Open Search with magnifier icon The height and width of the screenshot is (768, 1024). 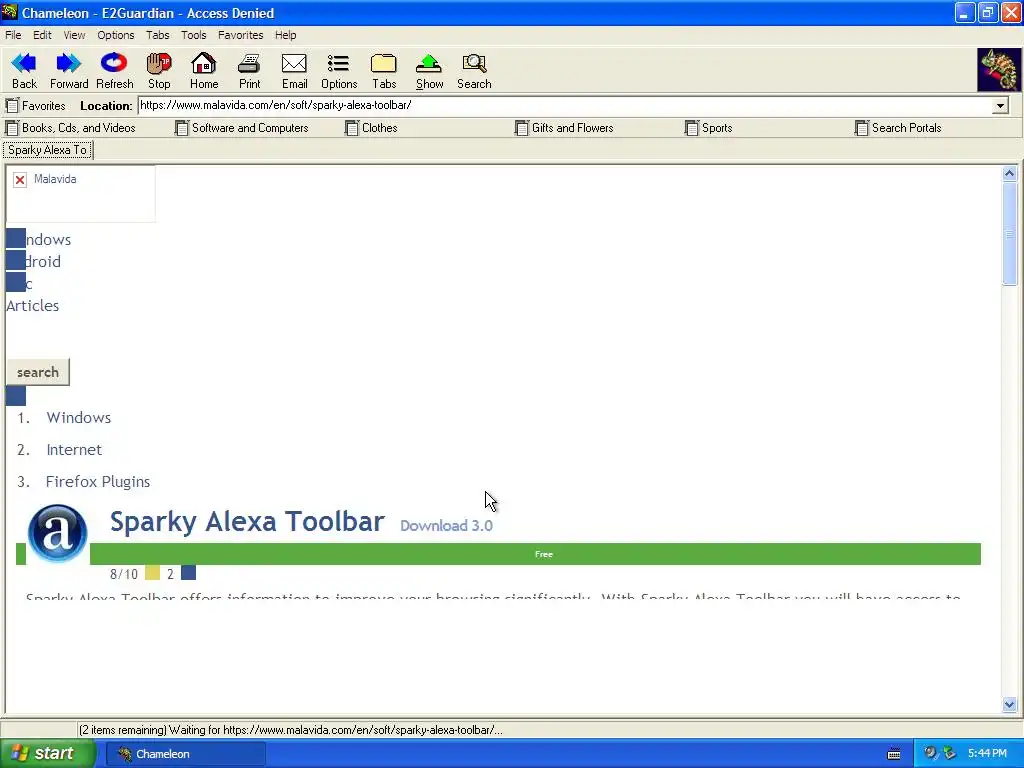click(474, 71)
